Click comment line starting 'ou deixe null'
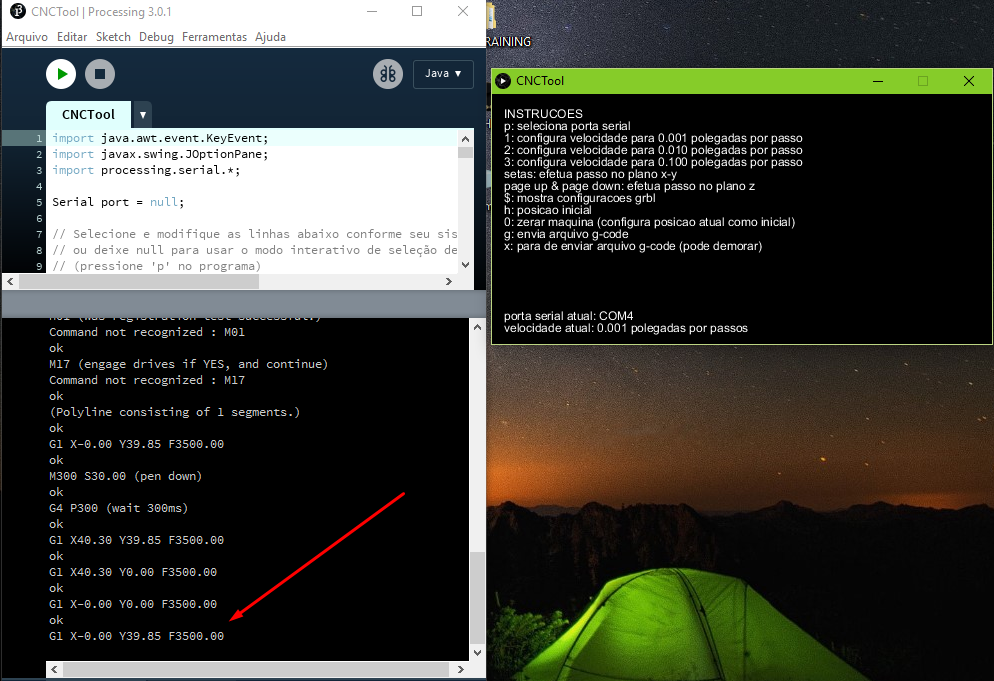 255,250
